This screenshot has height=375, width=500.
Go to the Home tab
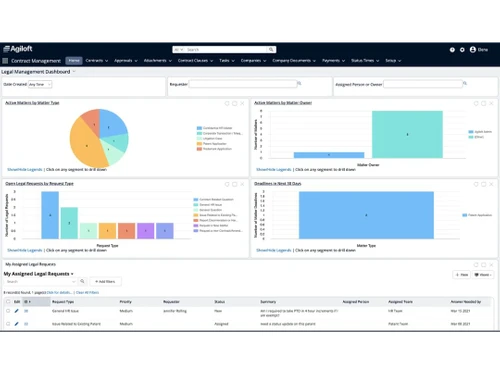pos(74,61)
